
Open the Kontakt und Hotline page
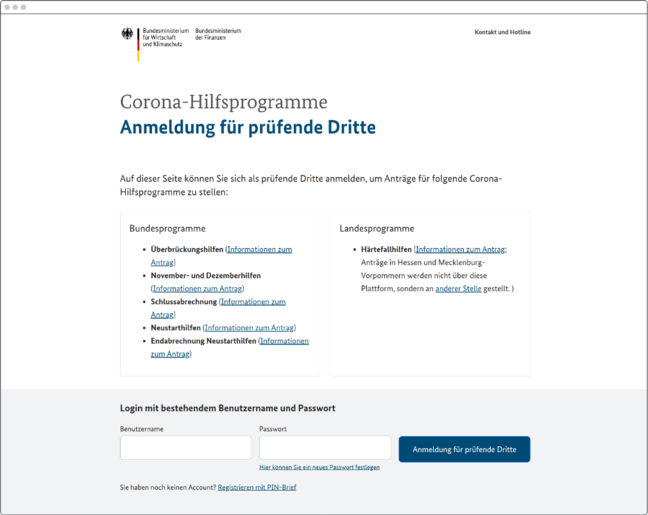[x=502, y=32]
